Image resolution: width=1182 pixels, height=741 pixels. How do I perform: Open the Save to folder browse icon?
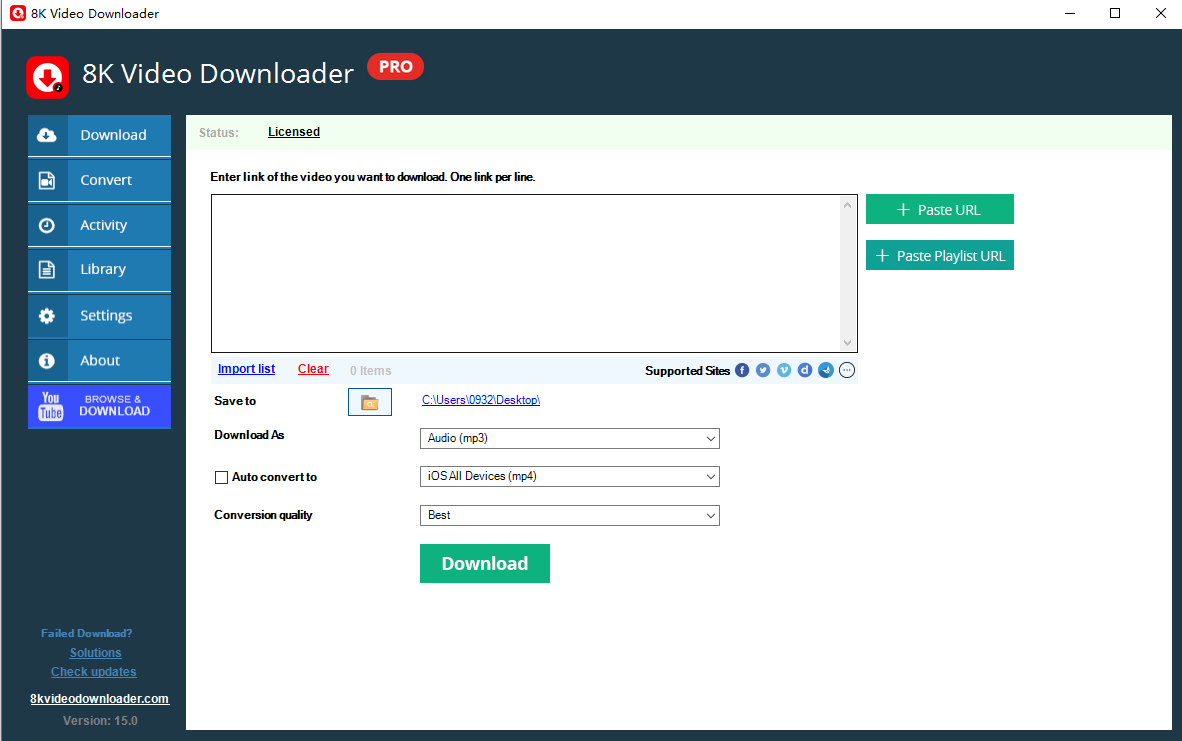(370, 402)
